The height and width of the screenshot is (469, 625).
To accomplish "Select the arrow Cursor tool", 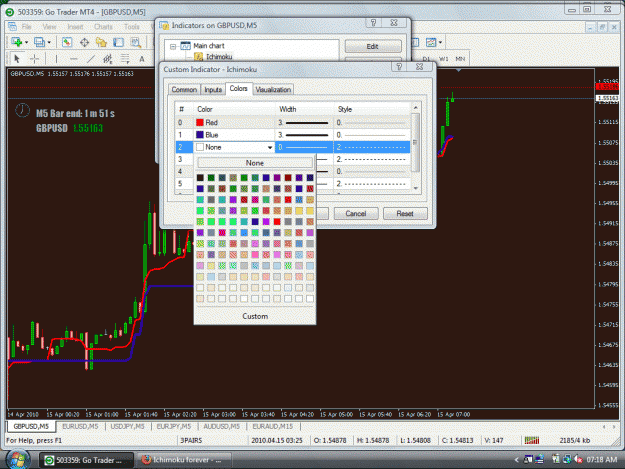I will click(17, 59).
